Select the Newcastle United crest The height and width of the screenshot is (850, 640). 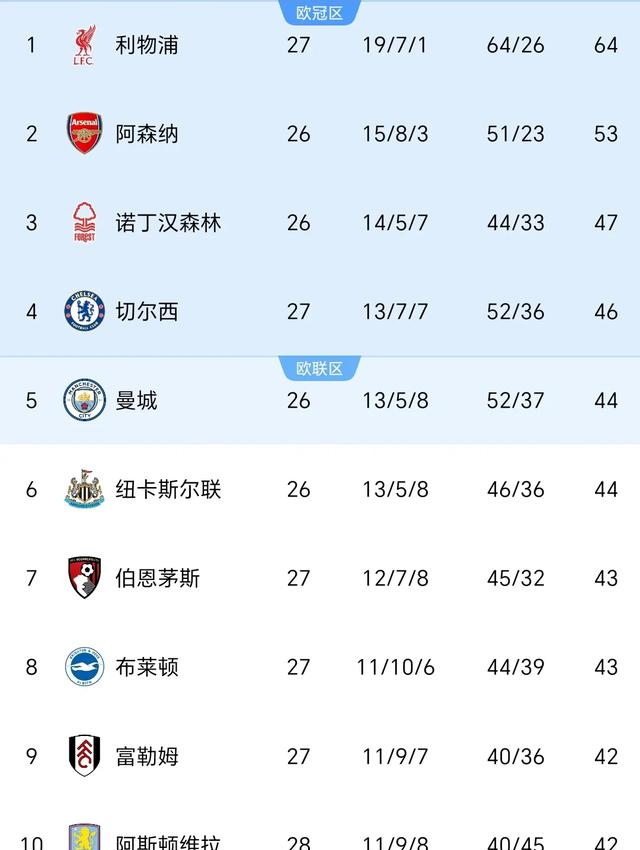point(85,489)
